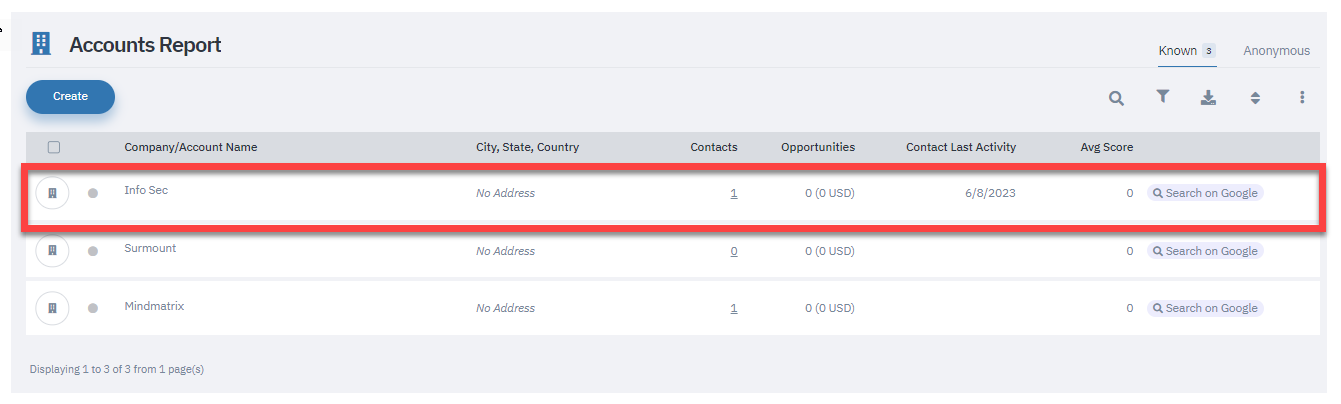Viewport: 1341px width, 404px height.
Task: Click the Info Sec account building icon
Action: (52, 193)
